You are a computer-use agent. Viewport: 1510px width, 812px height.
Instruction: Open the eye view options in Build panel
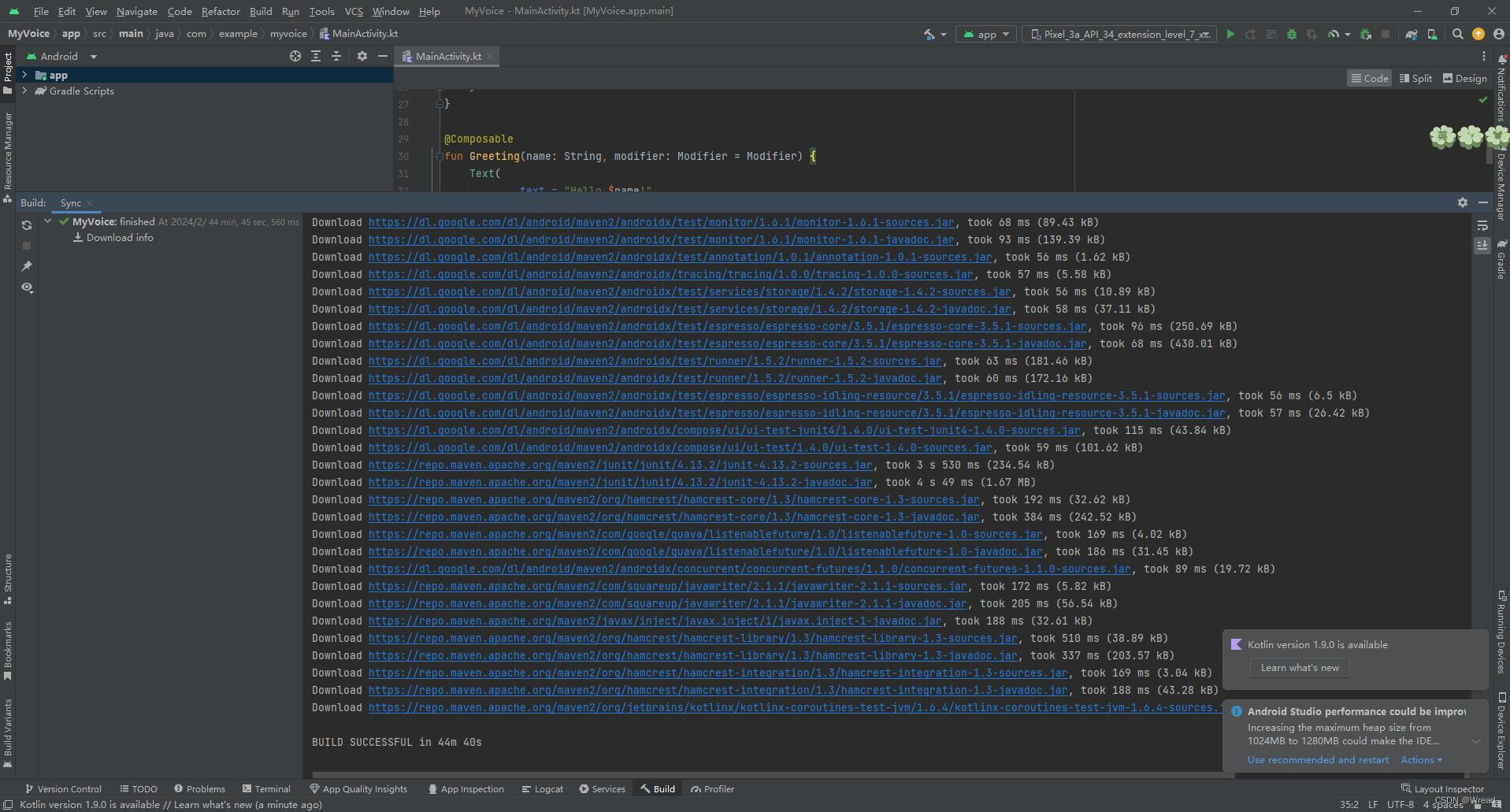[x=27, y=287]
